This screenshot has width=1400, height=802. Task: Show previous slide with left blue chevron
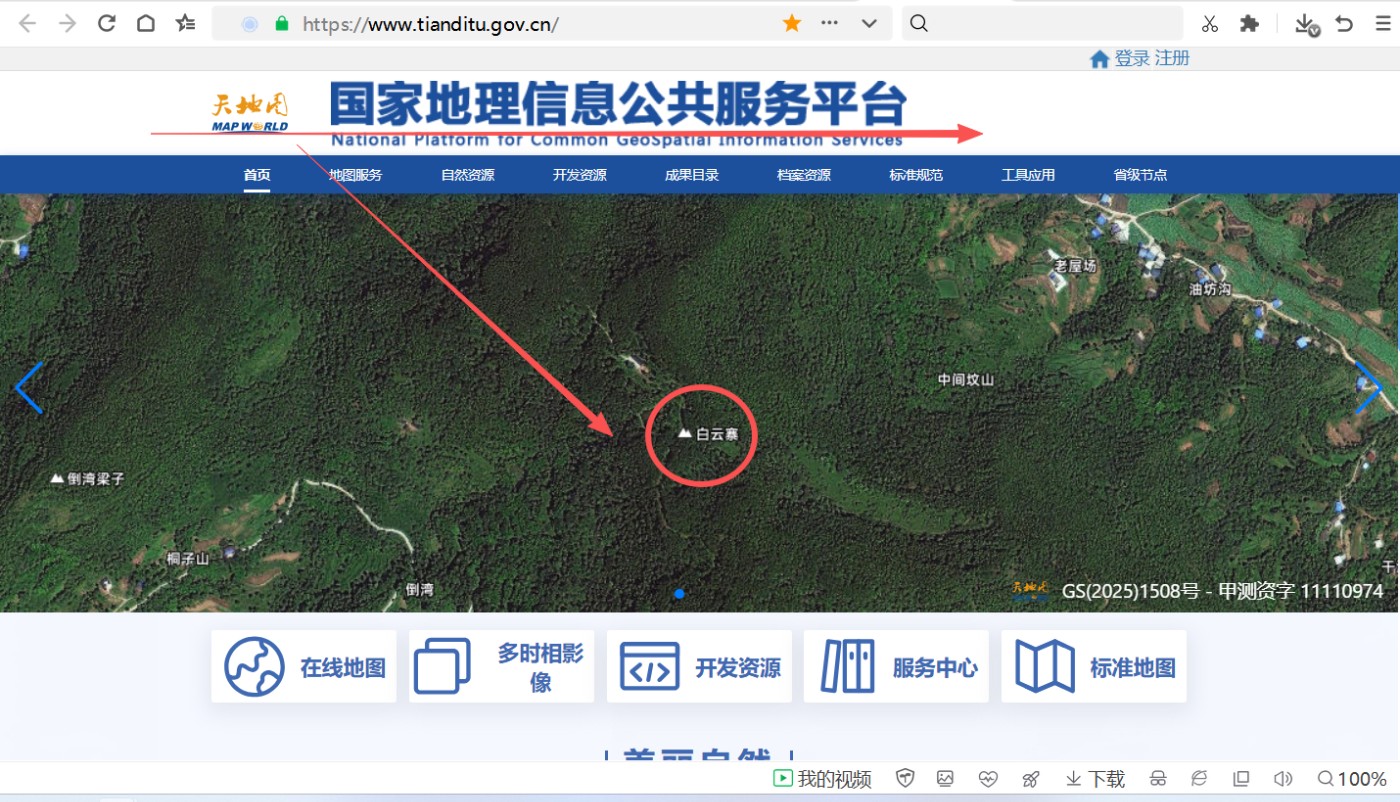click(29, 387)
